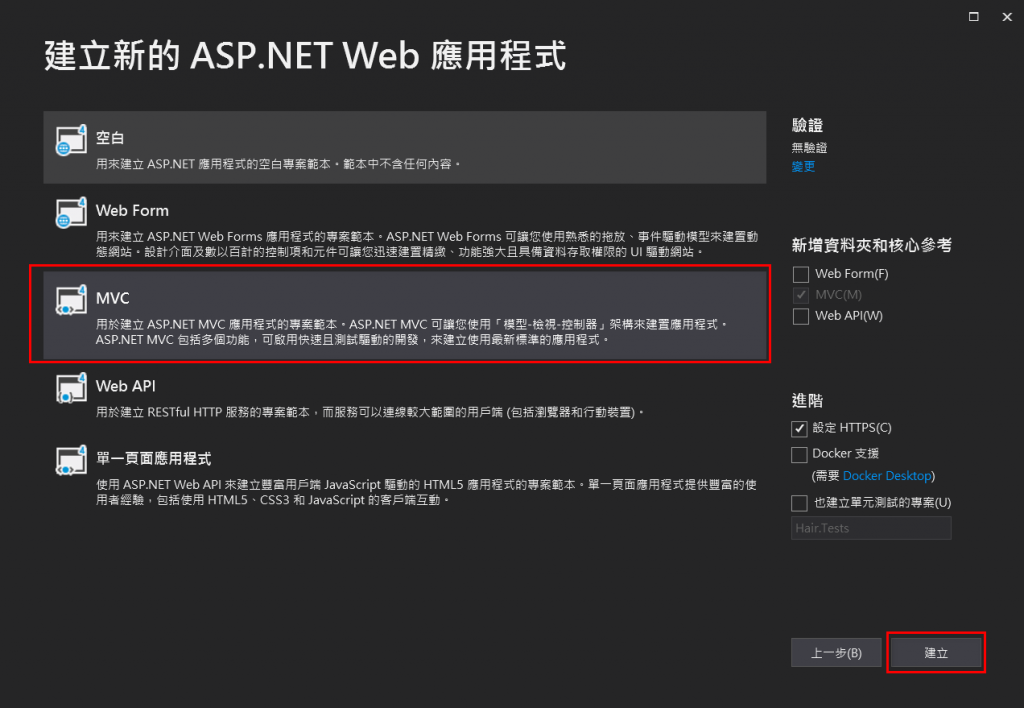Enable the Docker 支援 checkbox
This screenshot has width=1024, height=708.
pos(799,454)
